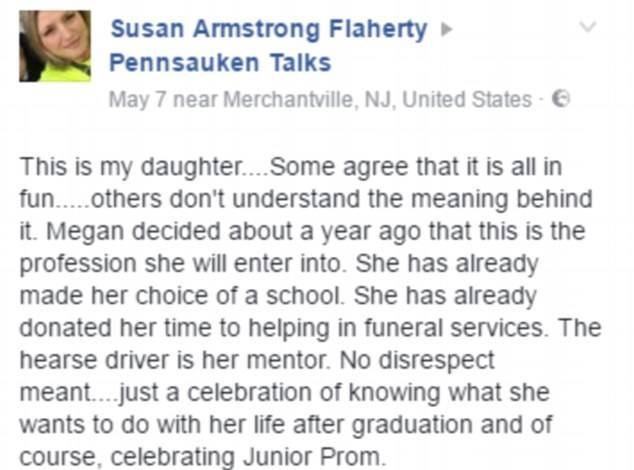Viewport: 634px width, 470px height.
Task: Click the opening line "This is my daughter"
Action: click(x=130, y=167)
